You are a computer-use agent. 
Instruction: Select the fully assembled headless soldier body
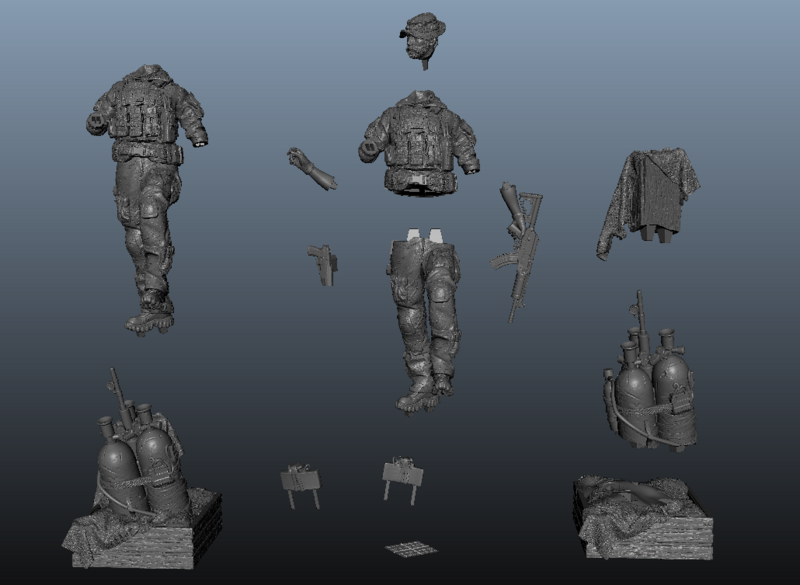point(147,199)
